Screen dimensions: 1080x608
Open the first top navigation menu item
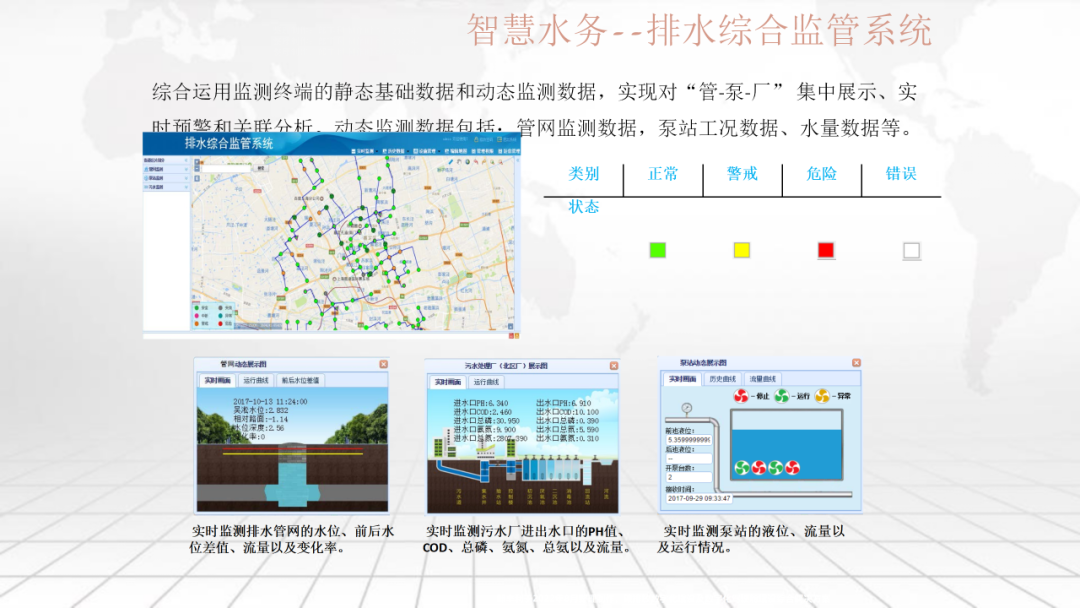click(x=365, y=151)
